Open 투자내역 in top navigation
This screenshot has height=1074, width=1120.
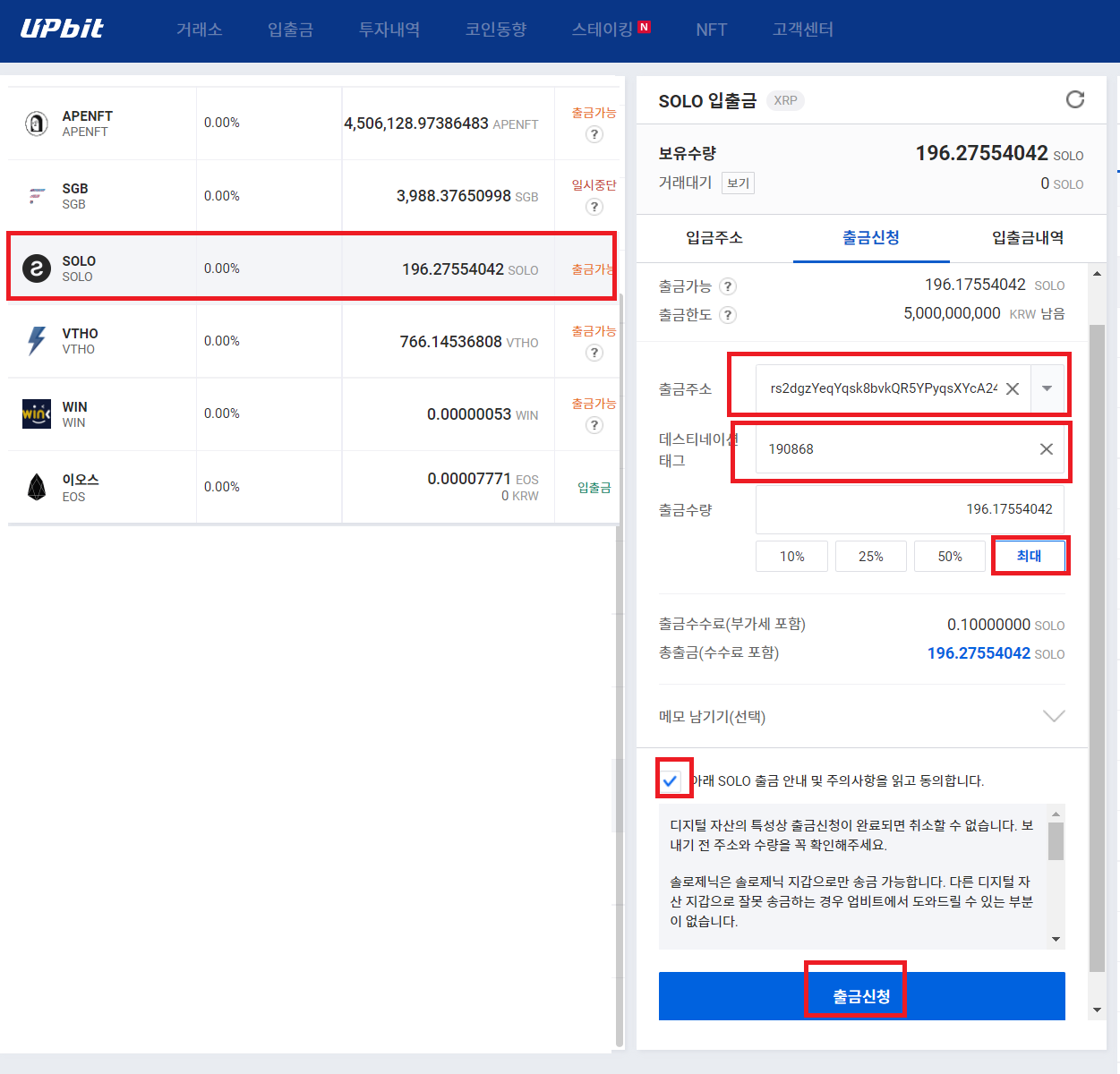pyautogui.click(x=389, y=30)
